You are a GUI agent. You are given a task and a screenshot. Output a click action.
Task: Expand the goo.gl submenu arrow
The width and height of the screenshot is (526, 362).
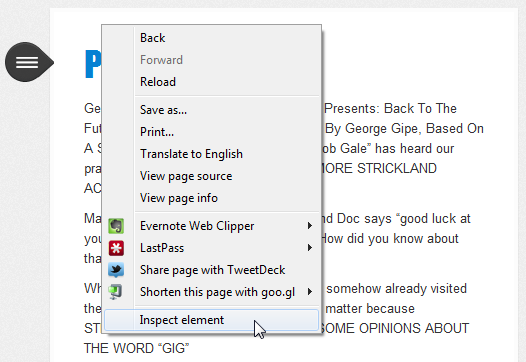(310, 292)
